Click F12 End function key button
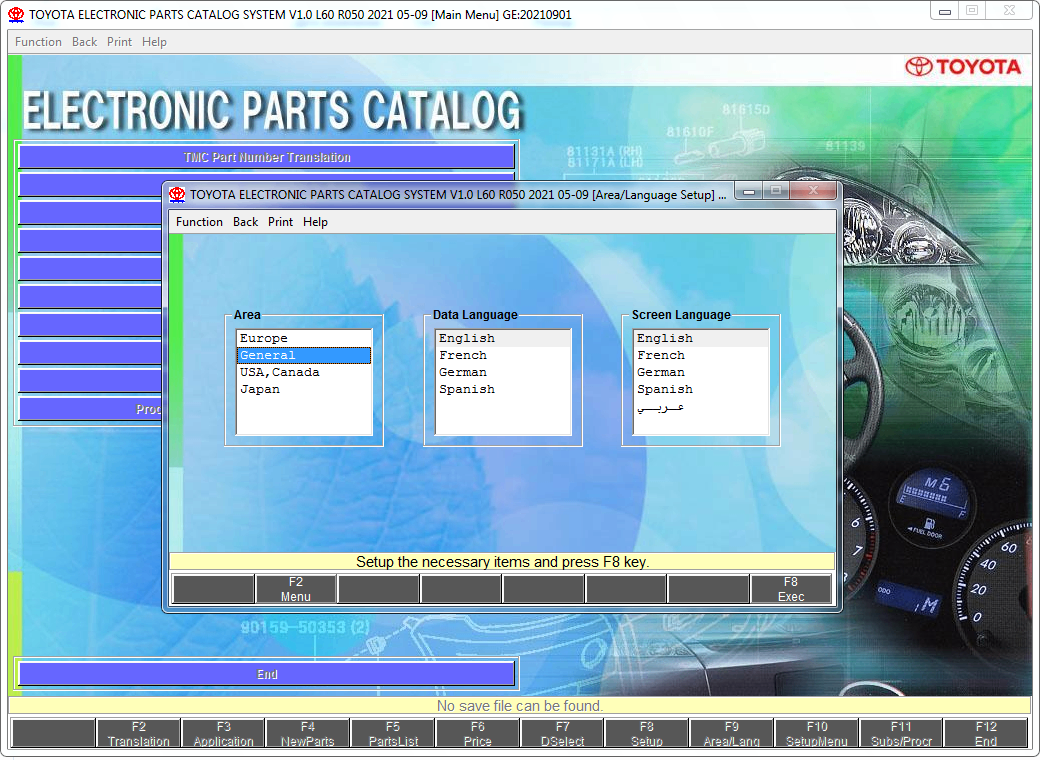Image resolution: width=1040 pixels, height=760 pixels. pos(986,733)
